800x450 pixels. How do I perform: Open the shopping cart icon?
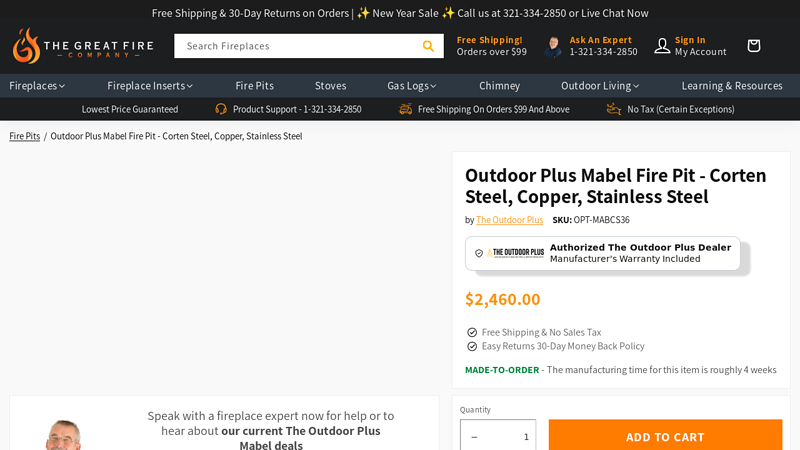pyautogui.click(x=754, y=46)
